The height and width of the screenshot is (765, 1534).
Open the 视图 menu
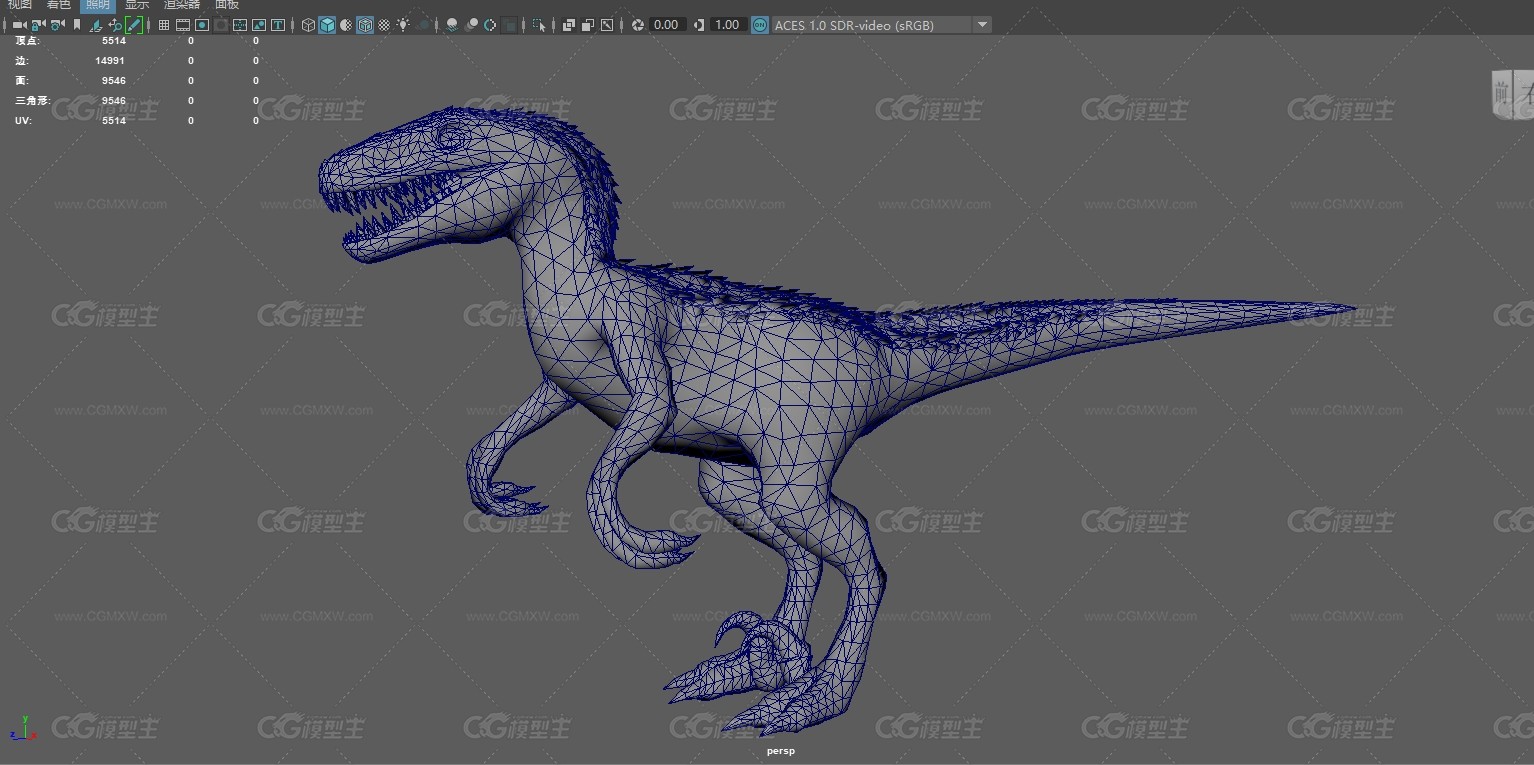[x=20, y=5]
